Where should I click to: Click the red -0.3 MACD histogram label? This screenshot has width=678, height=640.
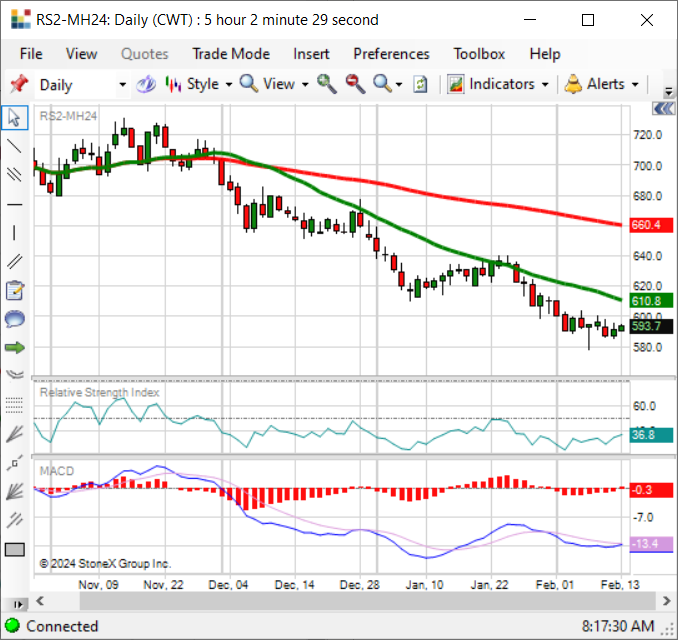coord(651,490)
